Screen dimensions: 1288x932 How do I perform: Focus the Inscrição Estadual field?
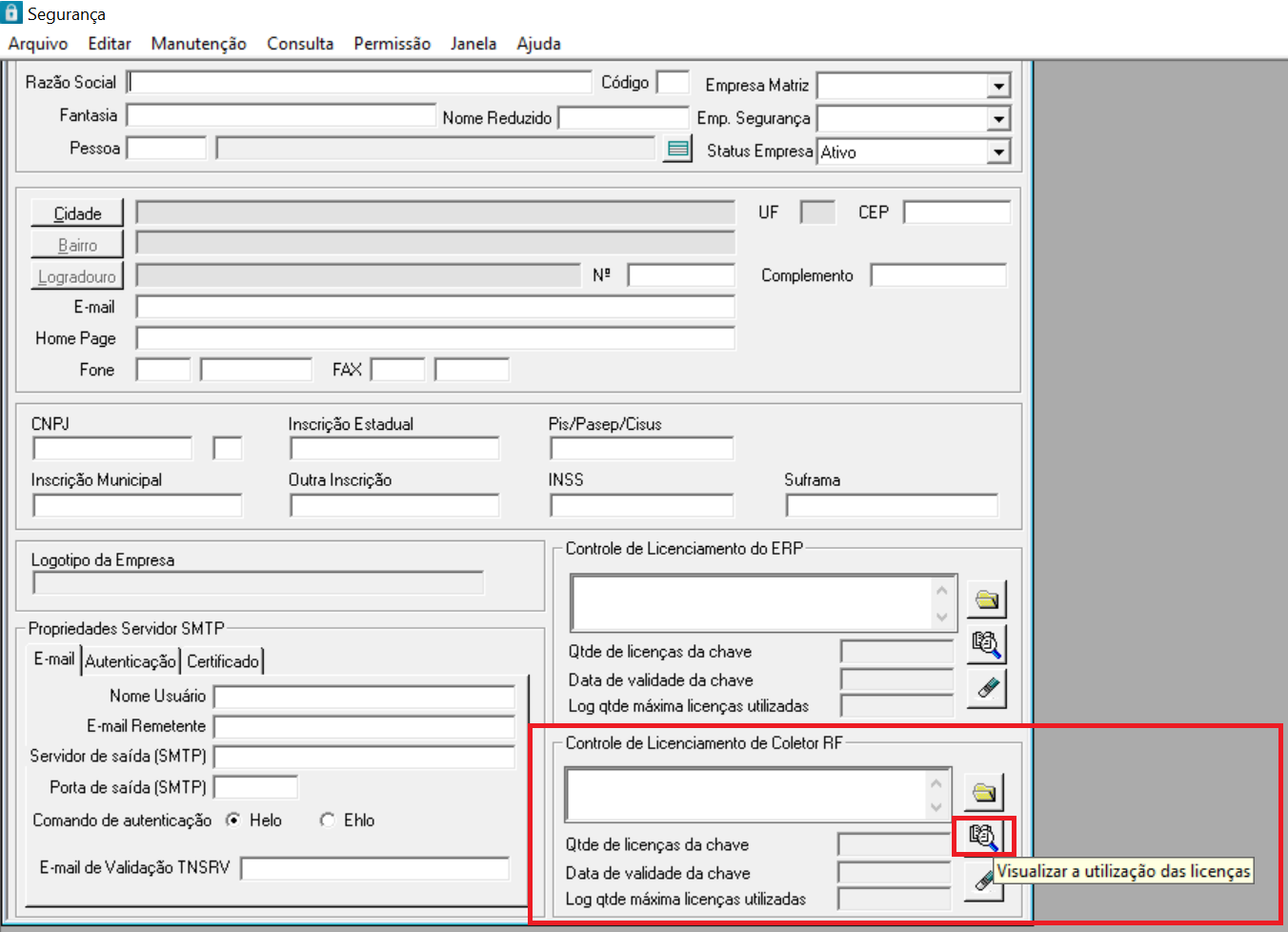coord(394,448)
